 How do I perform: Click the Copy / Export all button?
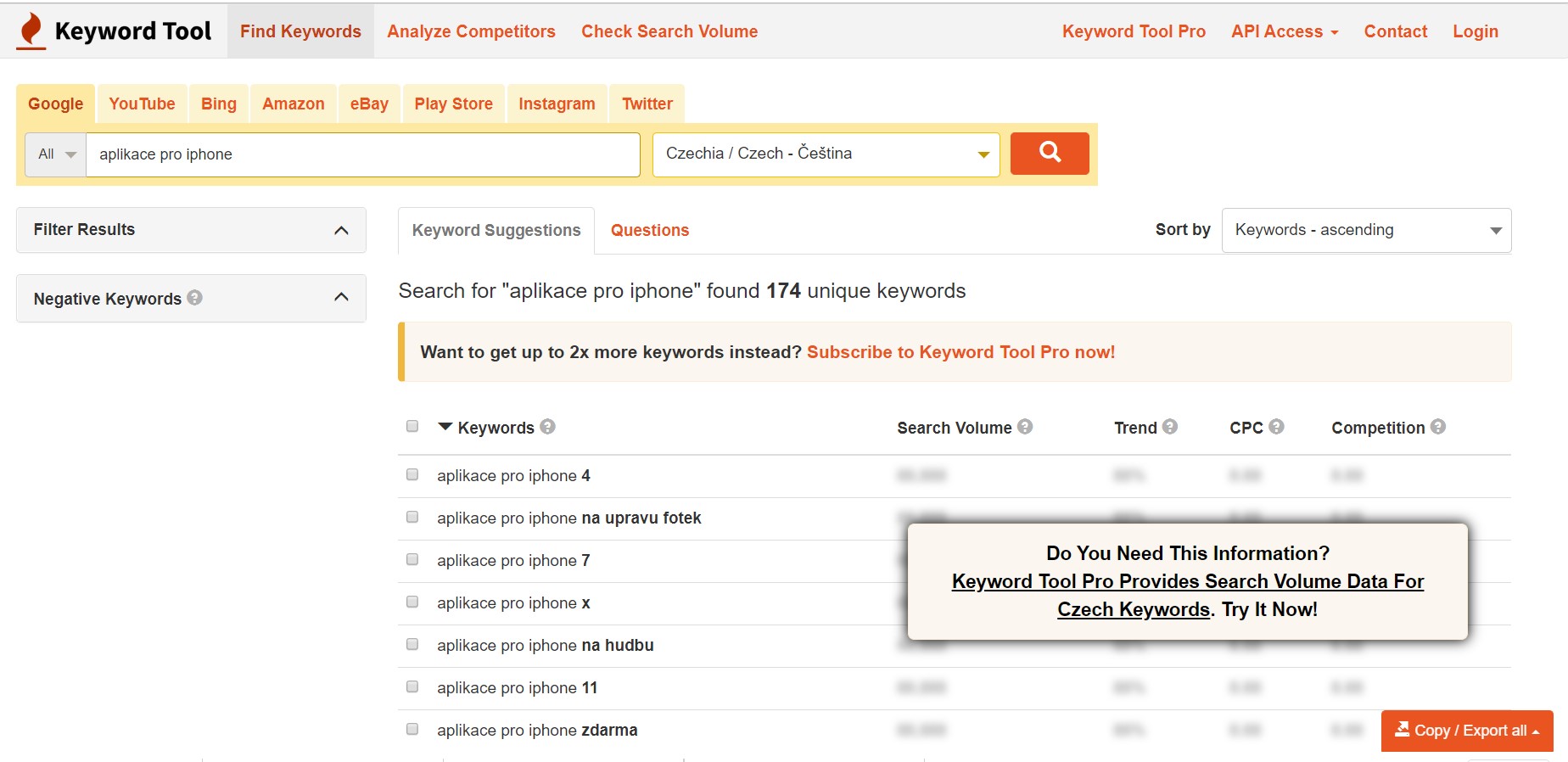click(x=1467, y=731)
